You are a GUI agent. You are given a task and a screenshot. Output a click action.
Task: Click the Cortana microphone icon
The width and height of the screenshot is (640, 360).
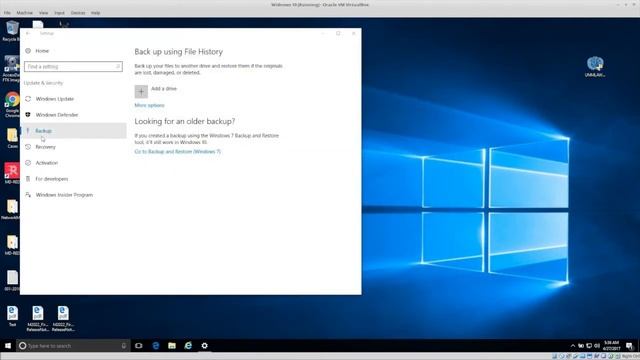(124, 346)
